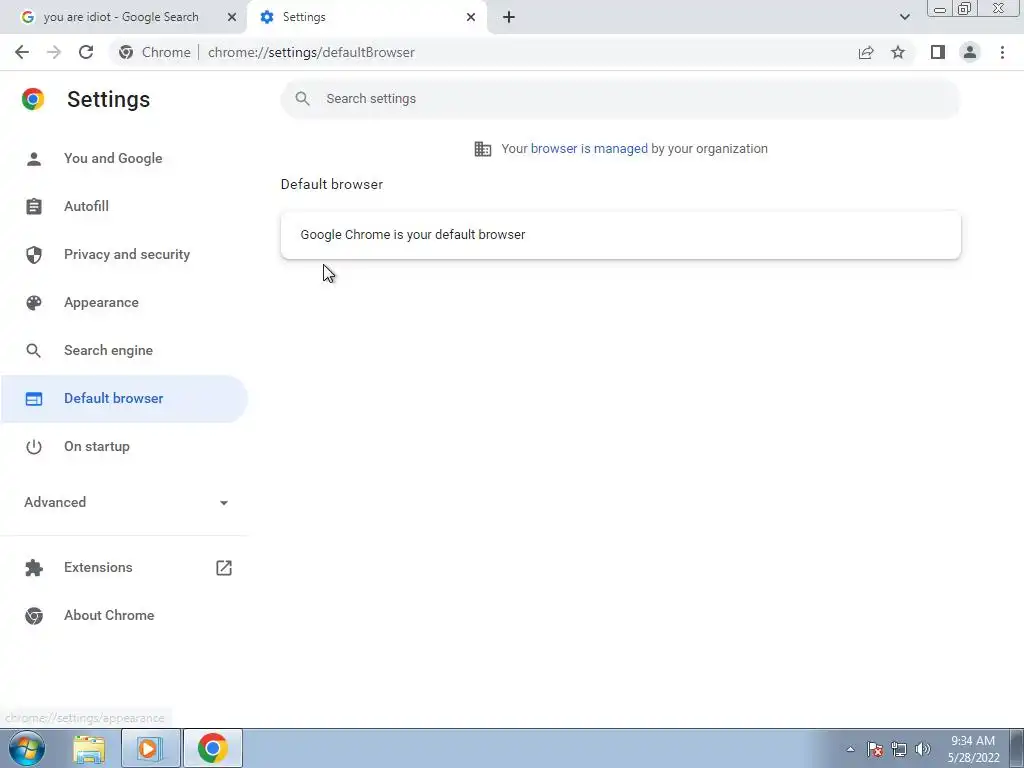Click the Action Center flag icon
The width and height of the screenshot is (1024, 768).
coord(875,749)
